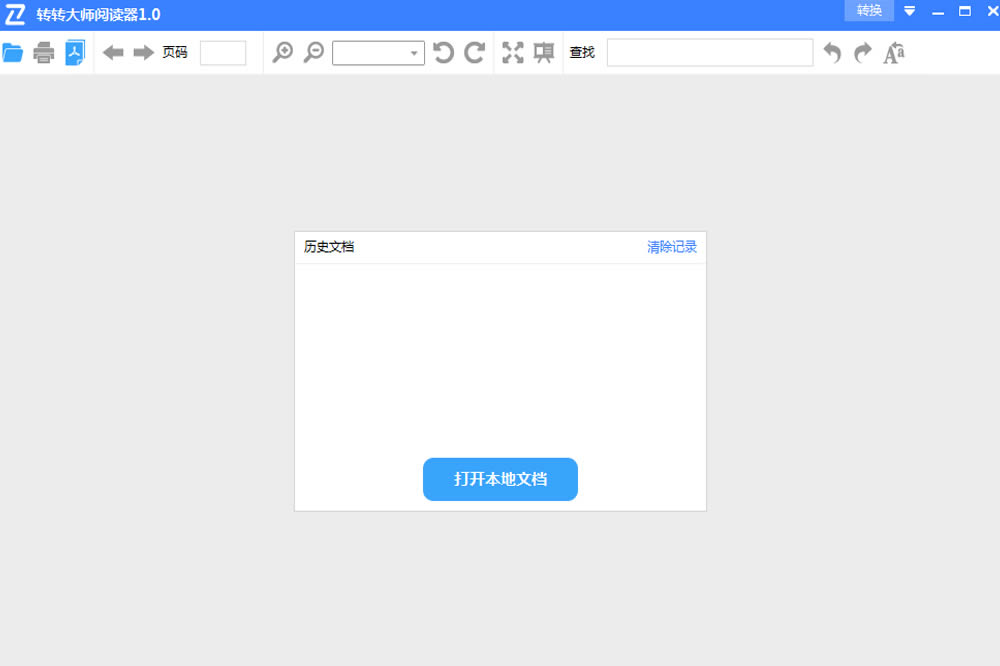The image size is (1000, 666).
Task: Click the open folder icon
Action: click(13, 53)
